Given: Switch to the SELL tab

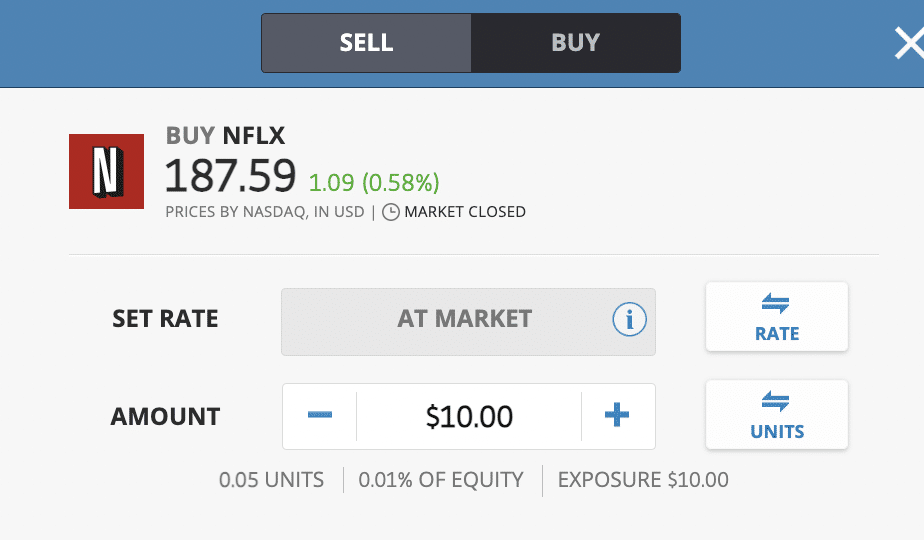Looking at the screenshot, I should pyautogui.click(x=366, y=43).
